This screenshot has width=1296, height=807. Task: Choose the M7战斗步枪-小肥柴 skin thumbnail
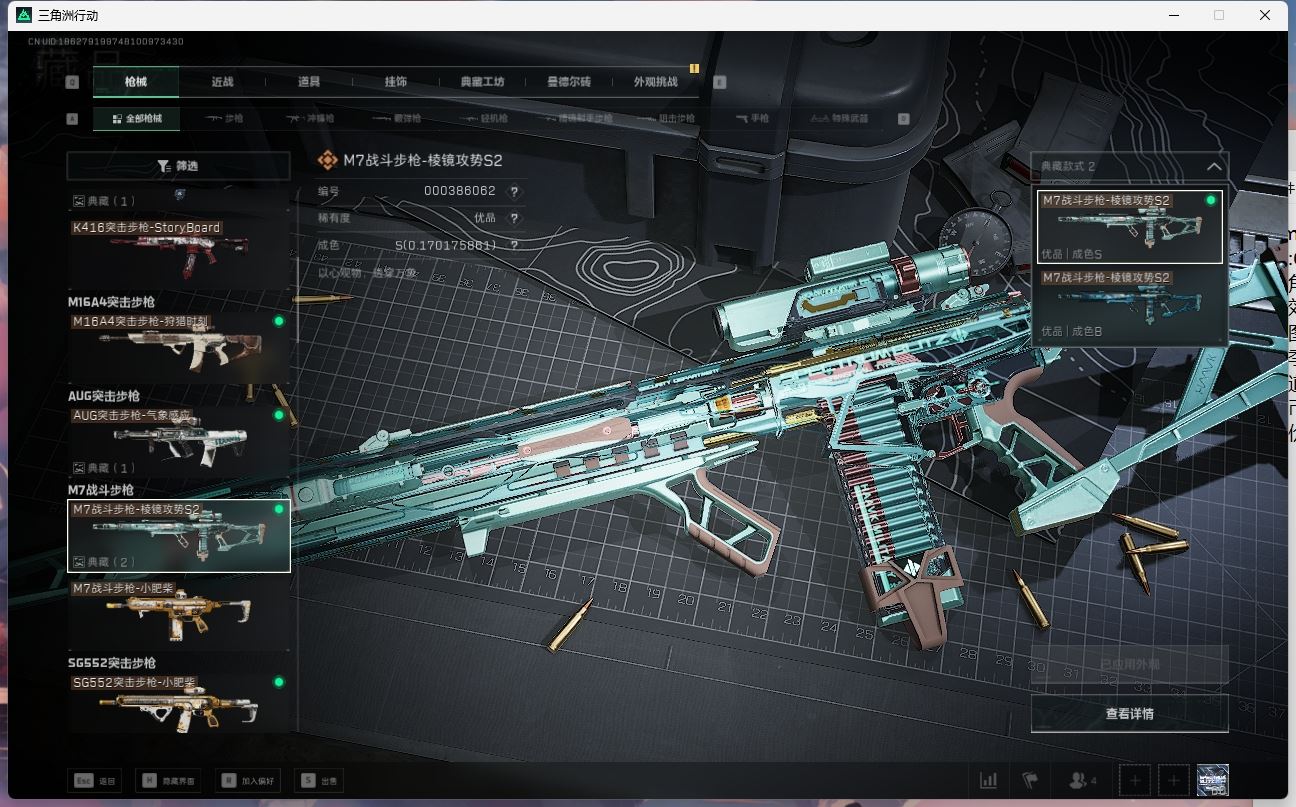[x=178, y=617]
